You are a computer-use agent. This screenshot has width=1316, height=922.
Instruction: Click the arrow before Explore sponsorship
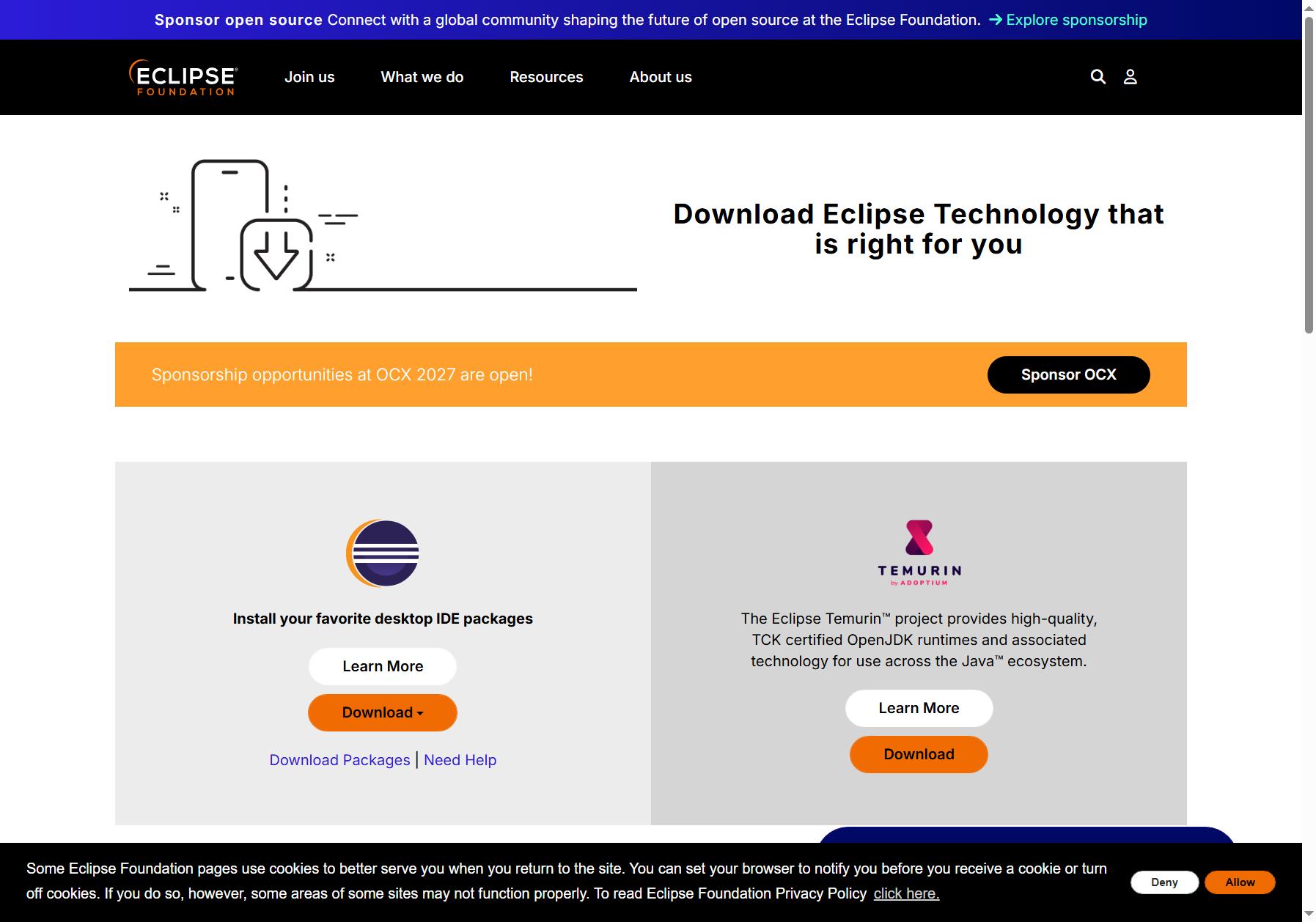(996, 20)
